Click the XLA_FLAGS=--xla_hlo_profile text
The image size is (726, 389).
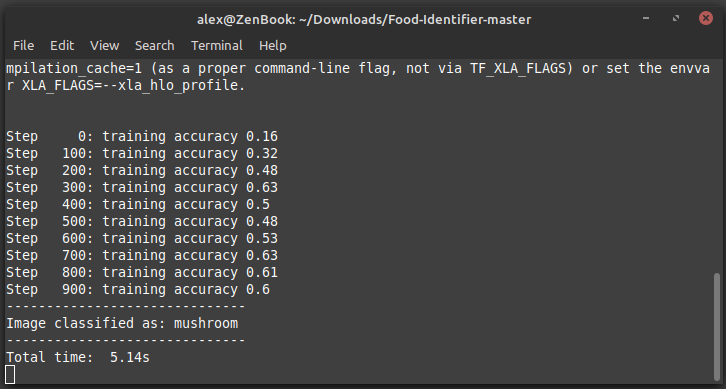pyautogui.click(x=130, y=85)
